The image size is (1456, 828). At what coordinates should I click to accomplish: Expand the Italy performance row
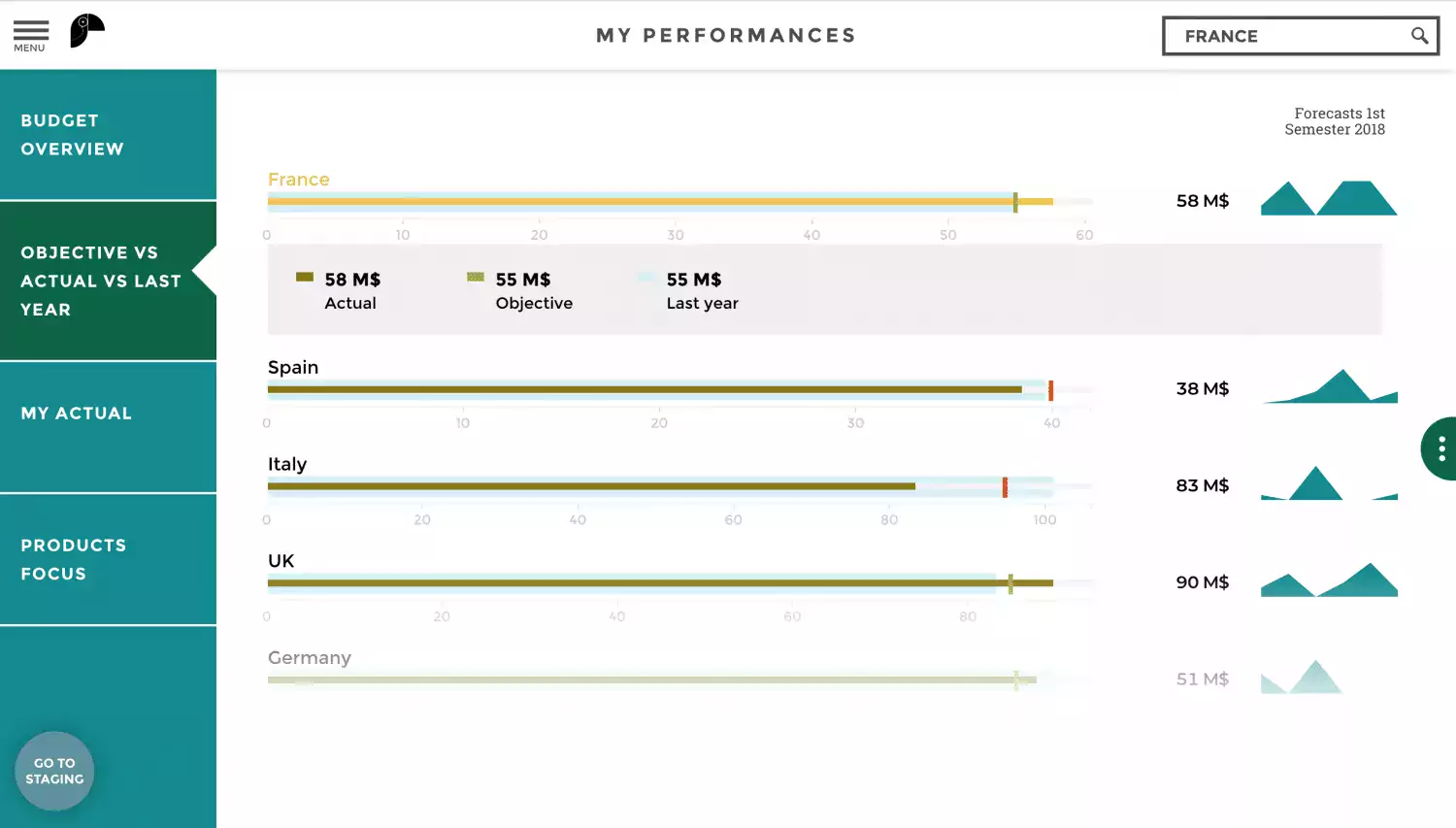287,465
